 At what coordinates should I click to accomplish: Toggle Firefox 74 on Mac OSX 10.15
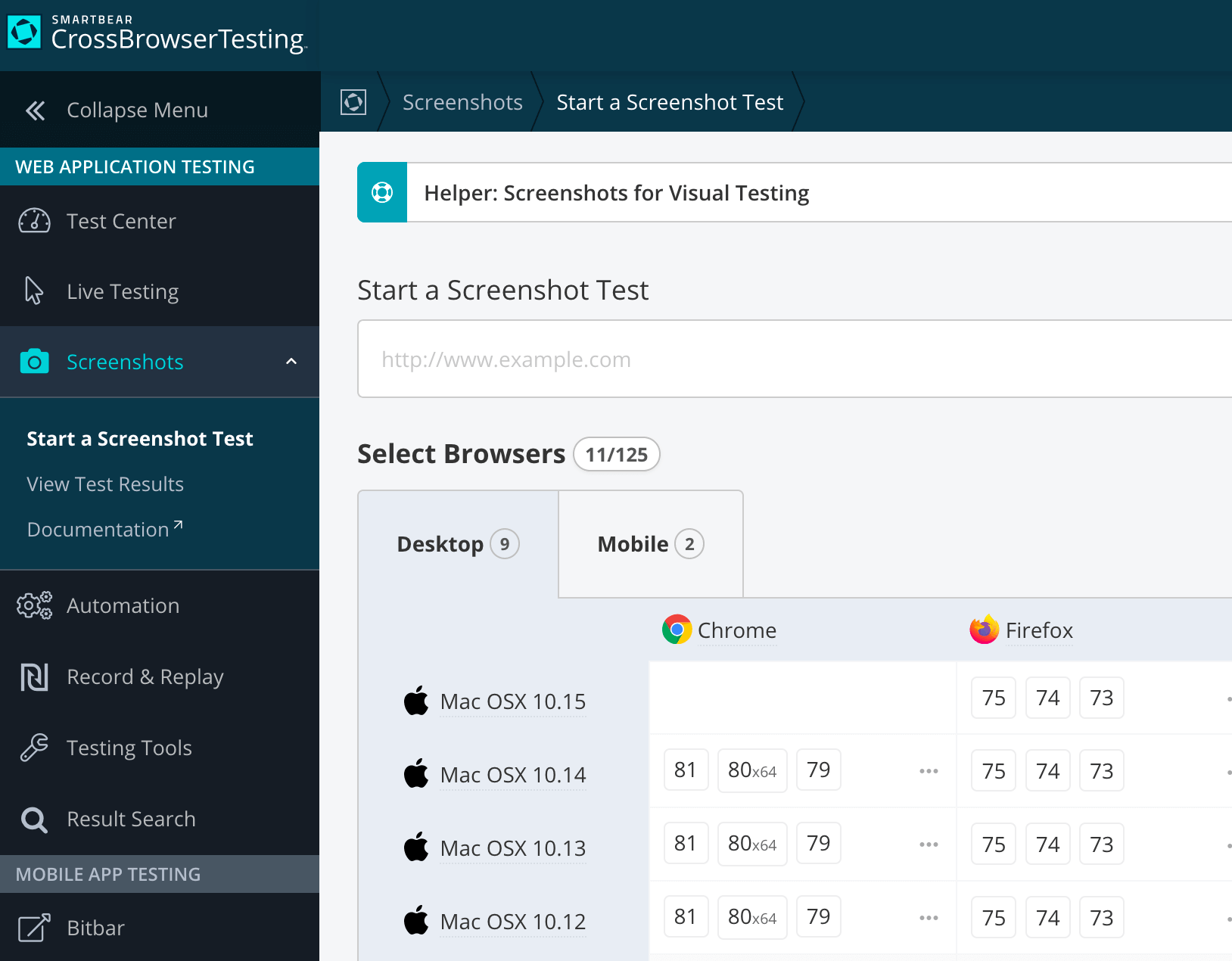(1048, 698)
